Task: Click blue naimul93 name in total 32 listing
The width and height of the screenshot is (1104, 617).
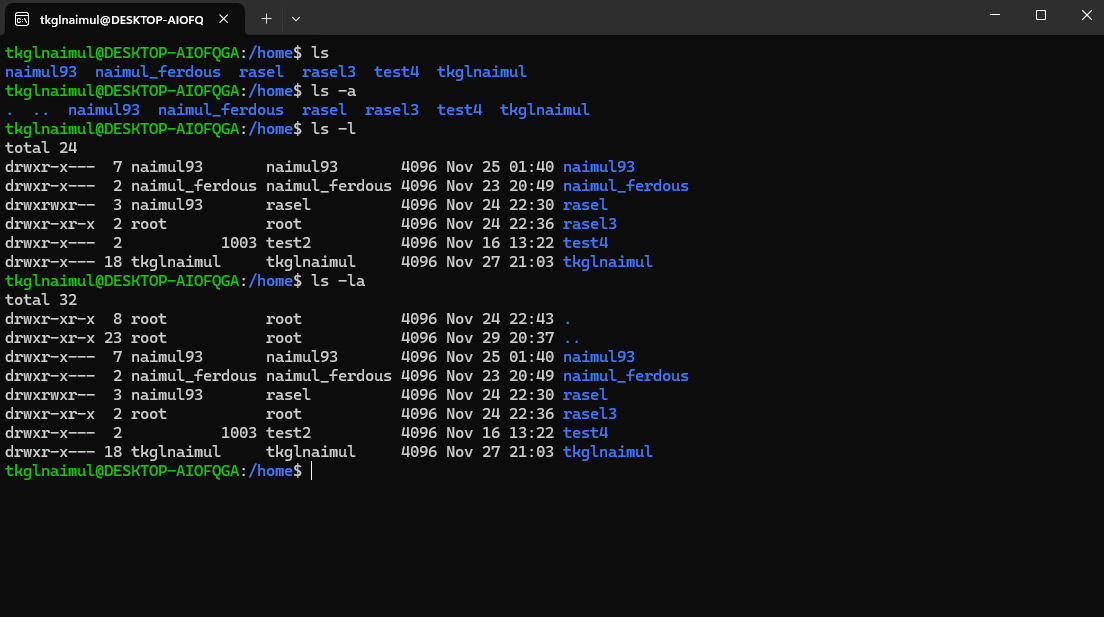Action: click(x=599, y=357)
